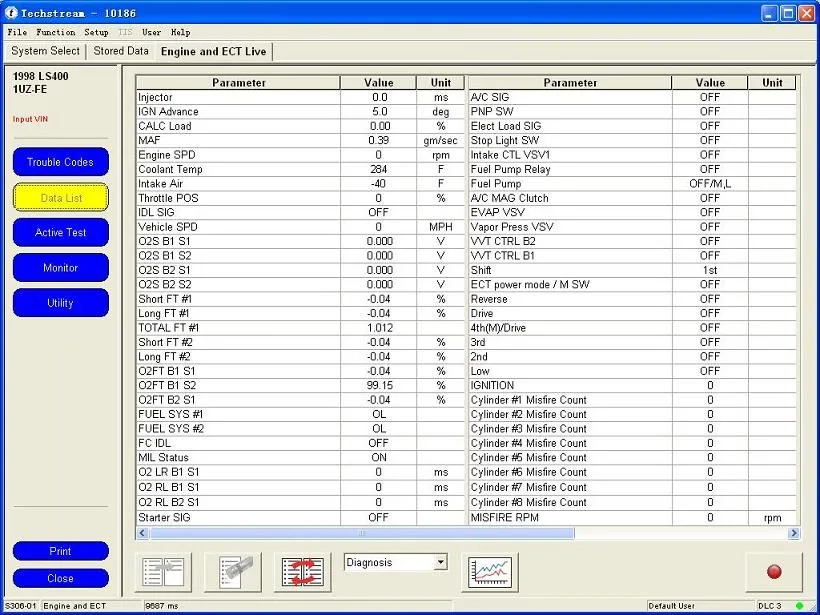Click the Techstream logo icon in title bar
The width and height of the screenshot is (820, 615).
[x=9, y=12]
